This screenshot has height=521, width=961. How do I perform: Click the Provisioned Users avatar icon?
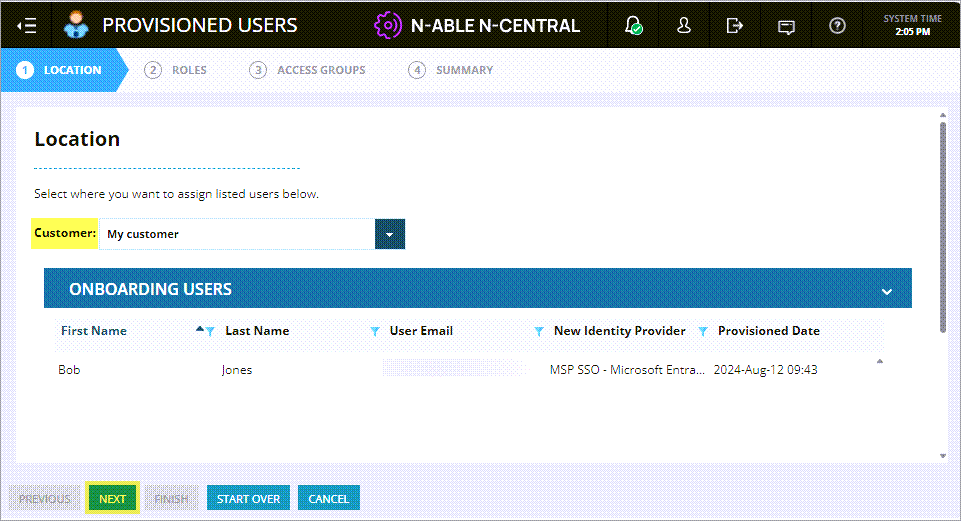pos(75,25)
